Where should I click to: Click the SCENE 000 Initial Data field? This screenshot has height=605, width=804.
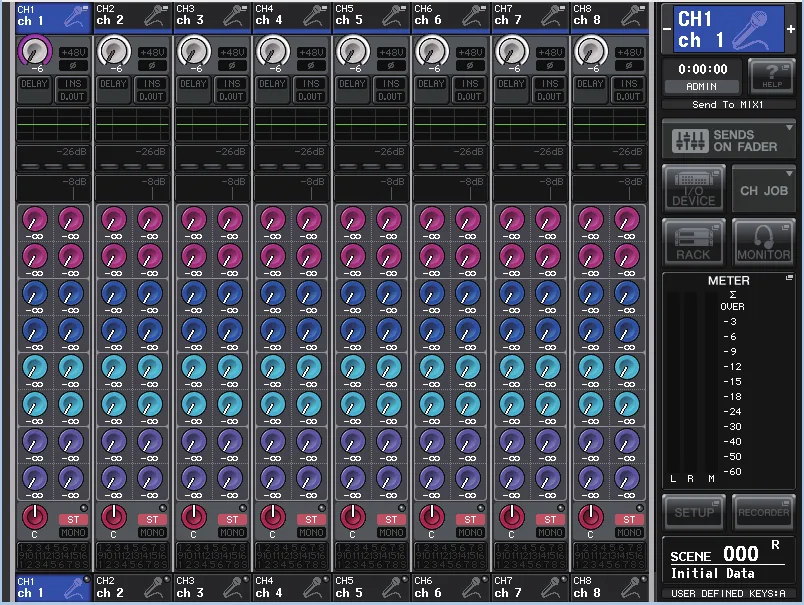pos(729,562)
